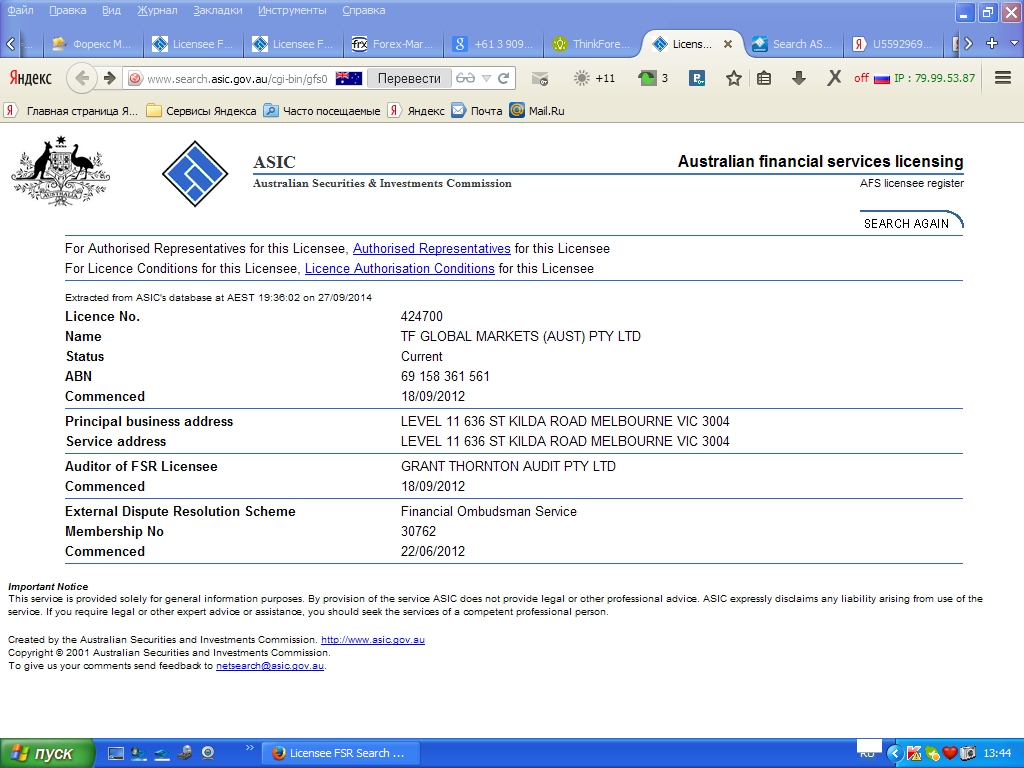Click the Australian coat of arms image
1024x768 pixels.
click(x=61, y=171)
